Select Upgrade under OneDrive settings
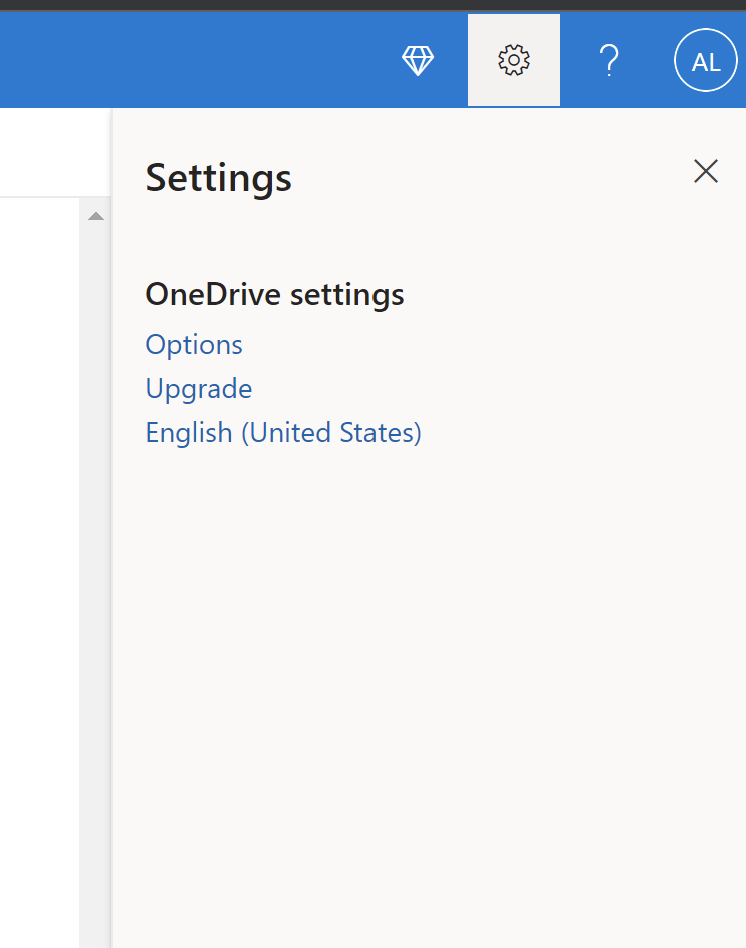Image resolution: width=746 pixels, height=948 pixels. pos(199,389)
